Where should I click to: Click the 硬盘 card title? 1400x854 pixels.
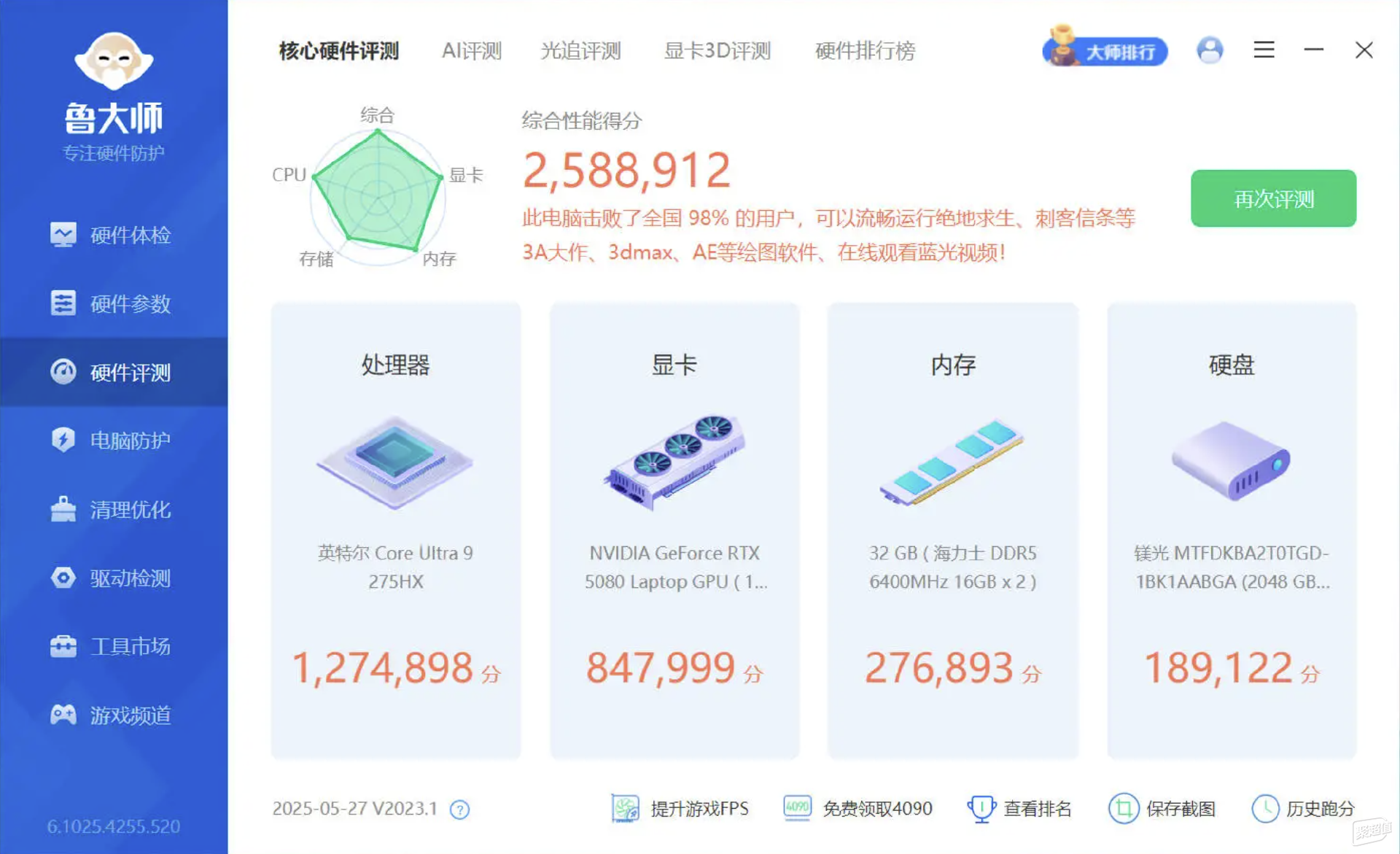[1231, 365]
